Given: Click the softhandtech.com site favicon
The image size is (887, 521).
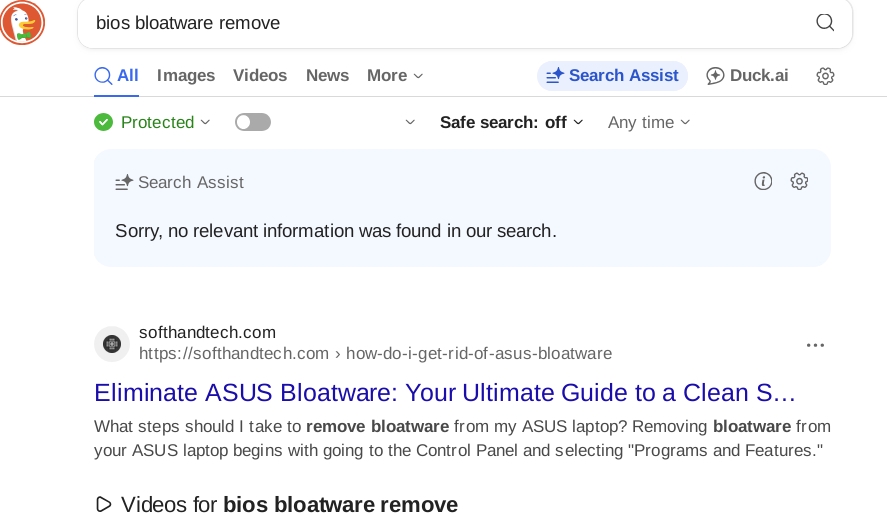Looking at the screenshot, I should pos(112,343).
